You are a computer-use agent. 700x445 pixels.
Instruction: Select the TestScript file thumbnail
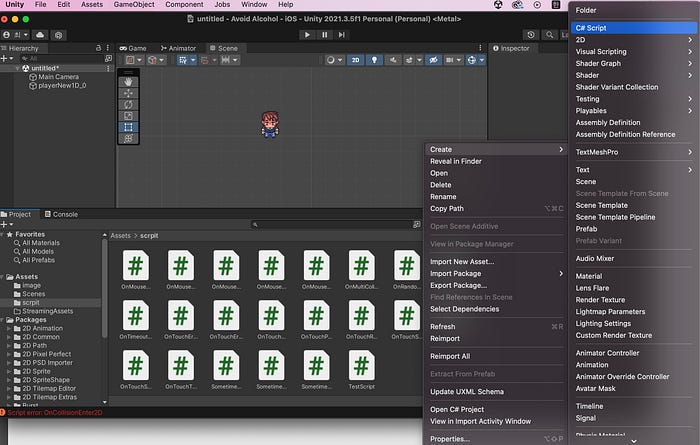[x=362, y=370]
